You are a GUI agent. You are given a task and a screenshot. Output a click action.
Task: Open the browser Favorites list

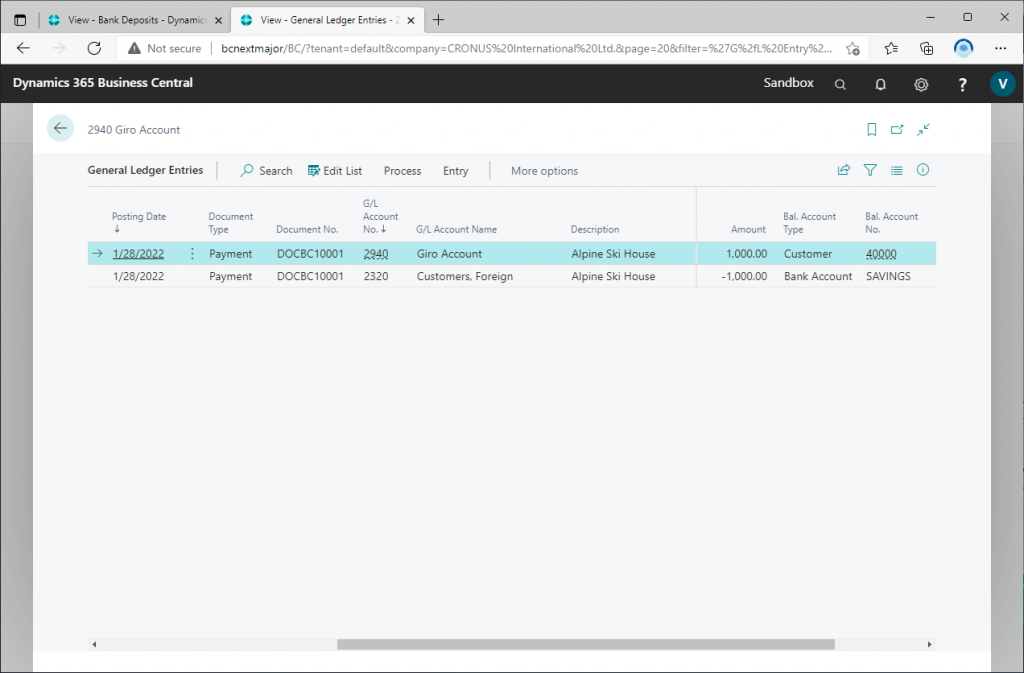click(891, 48)
